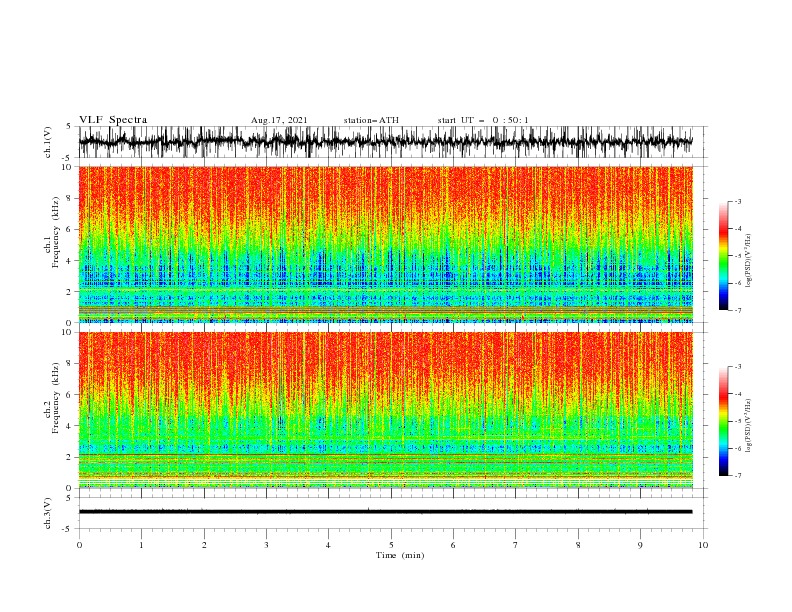Click the "ch.3(V)" waveform axis label
This screenshot has height=612, width=792.
pyautogui.click(x=48, y=513)
